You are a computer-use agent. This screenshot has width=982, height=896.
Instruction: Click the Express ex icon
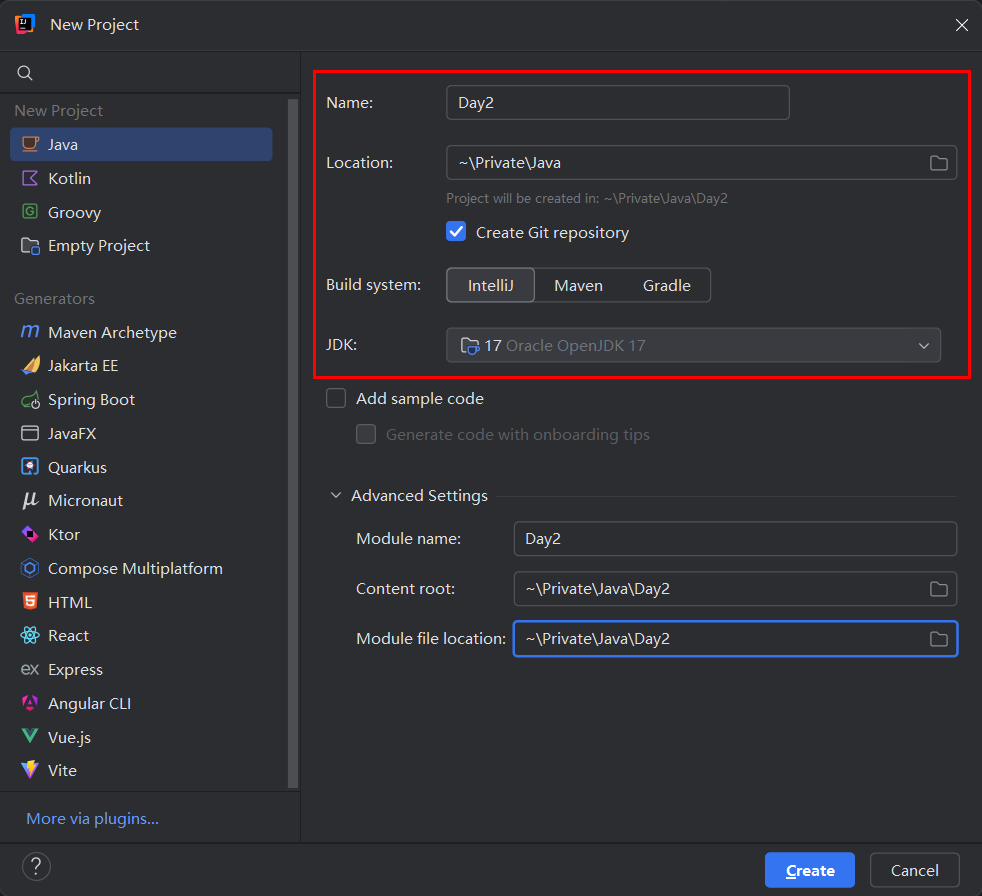[30, 669]
